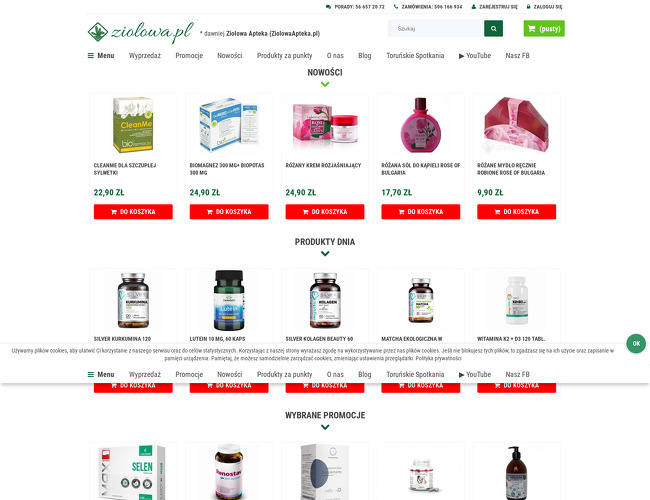The width and height of the screenshot is (650, 500).
Task: Open the Promocje menu item
Action: coord(189,56)
